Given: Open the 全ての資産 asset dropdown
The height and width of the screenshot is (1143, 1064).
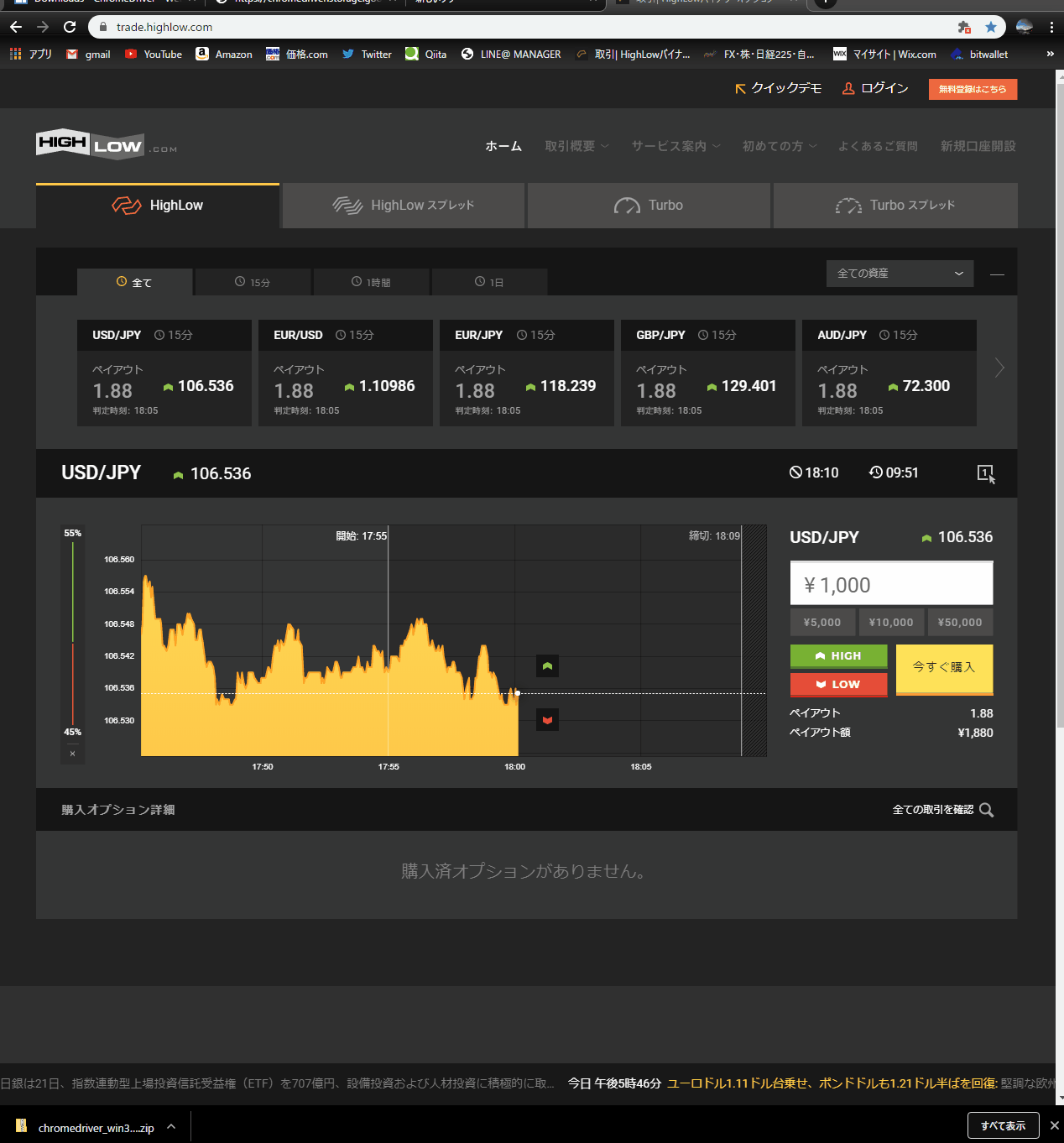Looking at the screenshot, I should pyautogui.click(x=900, y=274).
